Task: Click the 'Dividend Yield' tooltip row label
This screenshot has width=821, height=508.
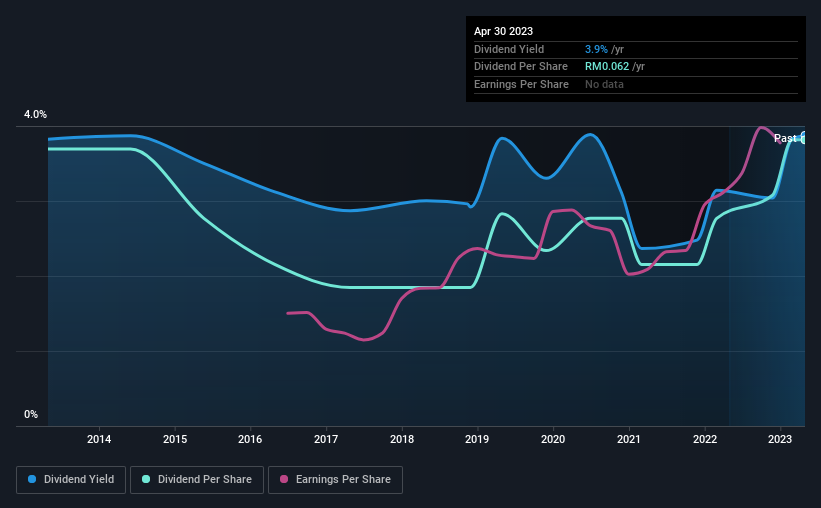Action: (509, 49)
